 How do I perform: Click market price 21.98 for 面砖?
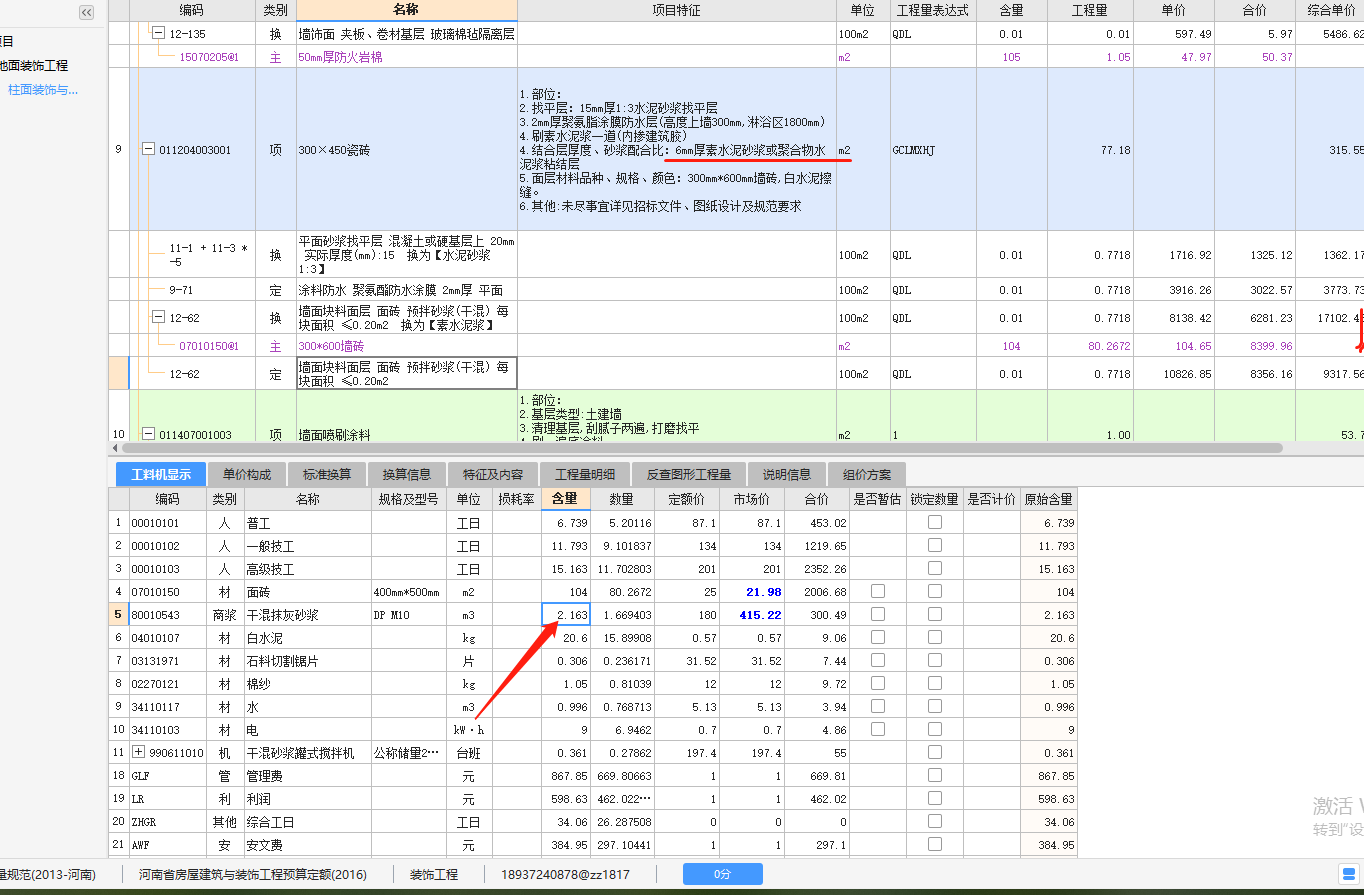[751, 591]
